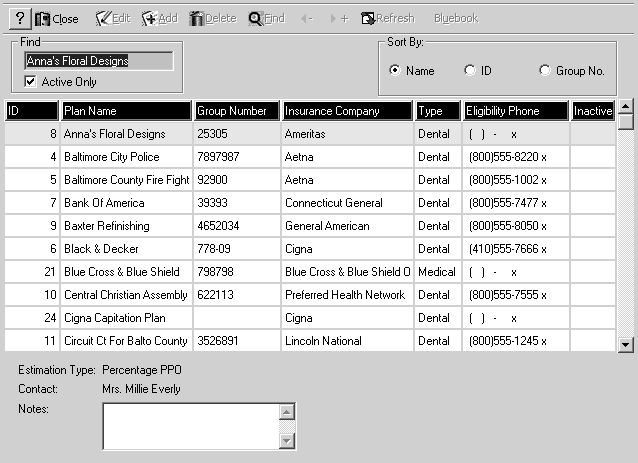Image resolution: width=638 pixels, height=463 pixels.
Task: Click the question mark help button
Action: [x=20, y=19]
